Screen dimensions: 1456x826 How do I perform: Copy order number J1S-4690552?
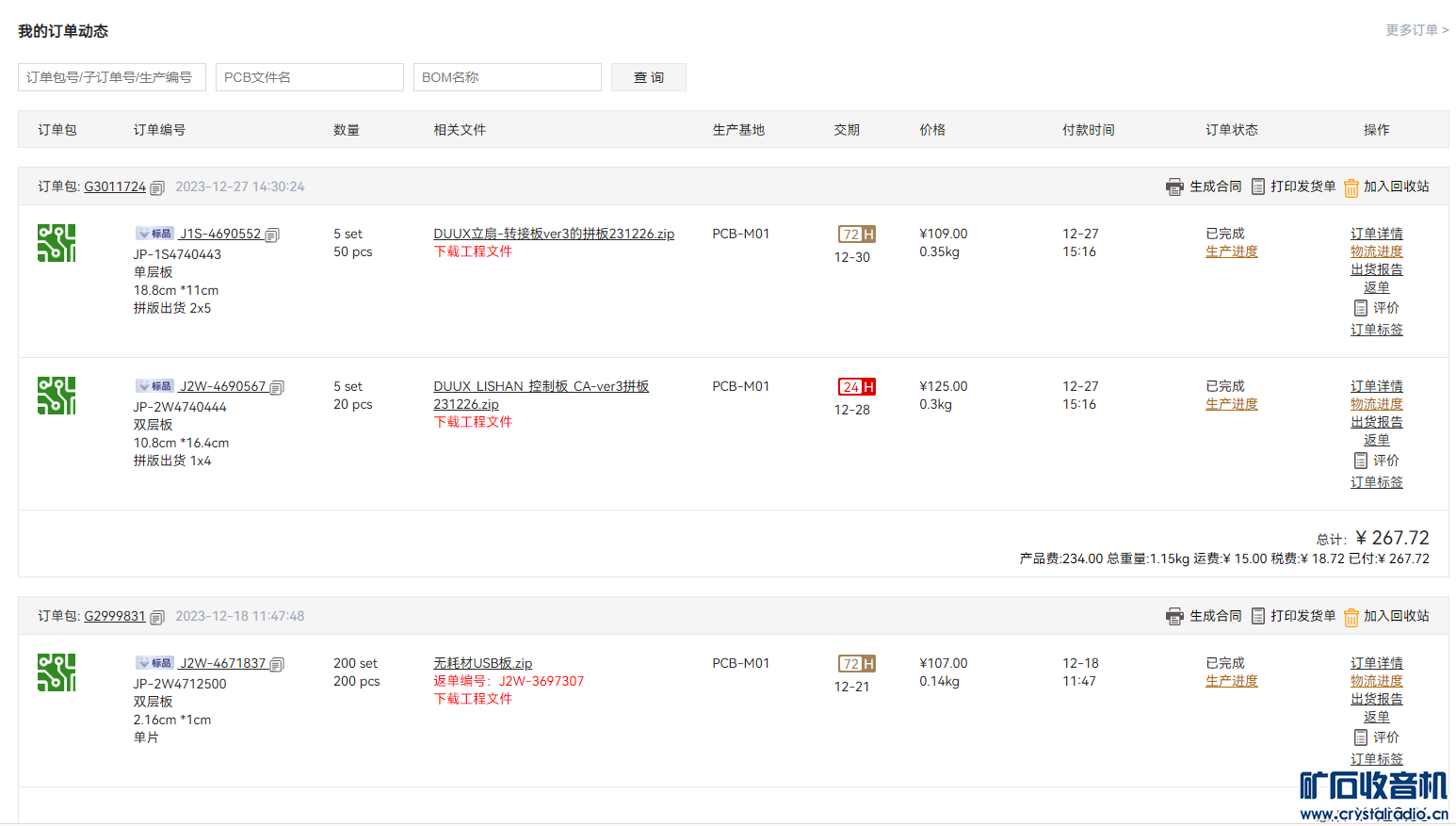[272, 235]
